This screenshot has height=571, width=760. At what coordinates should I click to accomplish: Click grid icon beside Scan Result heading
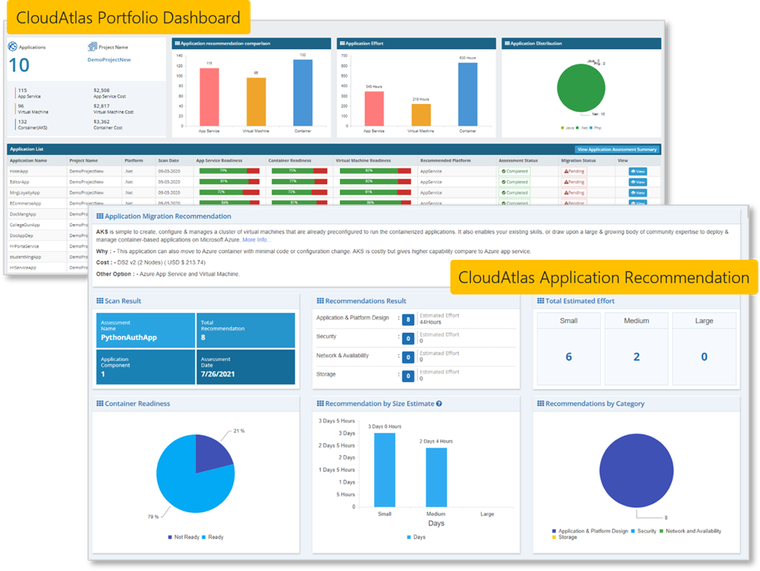100,301
